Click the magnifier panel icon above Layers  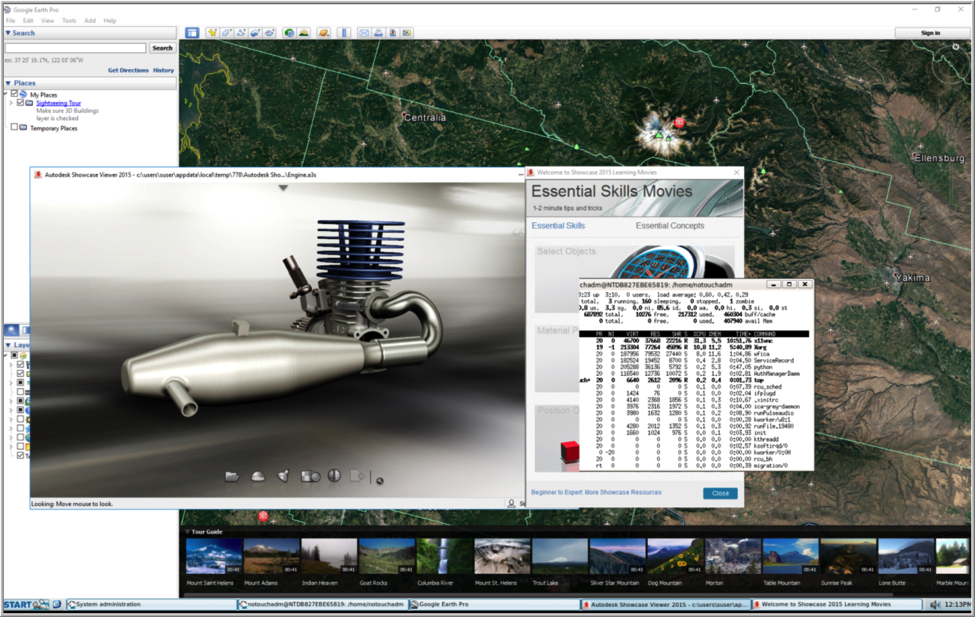point(11,330)
